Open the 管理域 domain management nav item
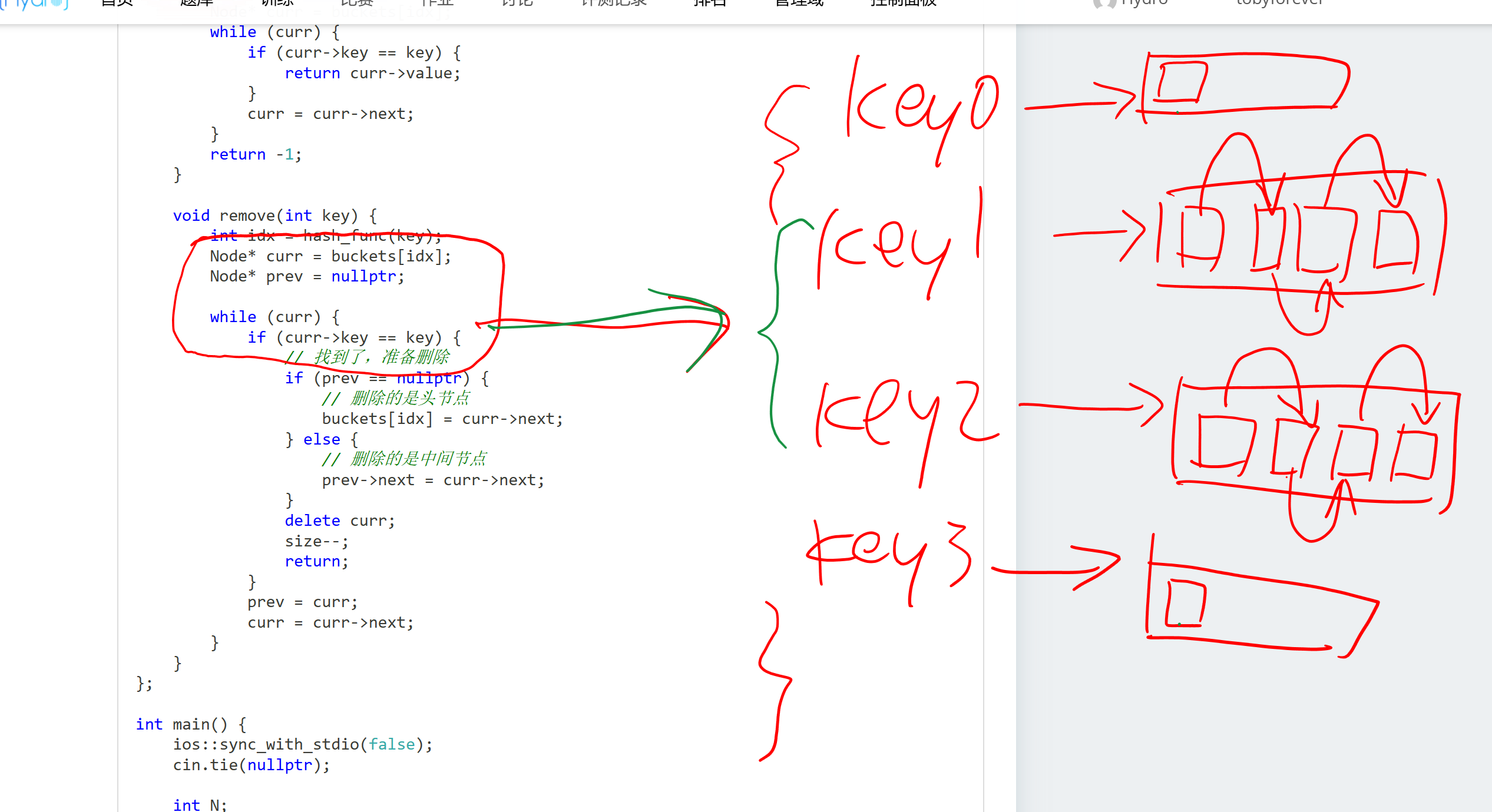 [x=799, y=3]
